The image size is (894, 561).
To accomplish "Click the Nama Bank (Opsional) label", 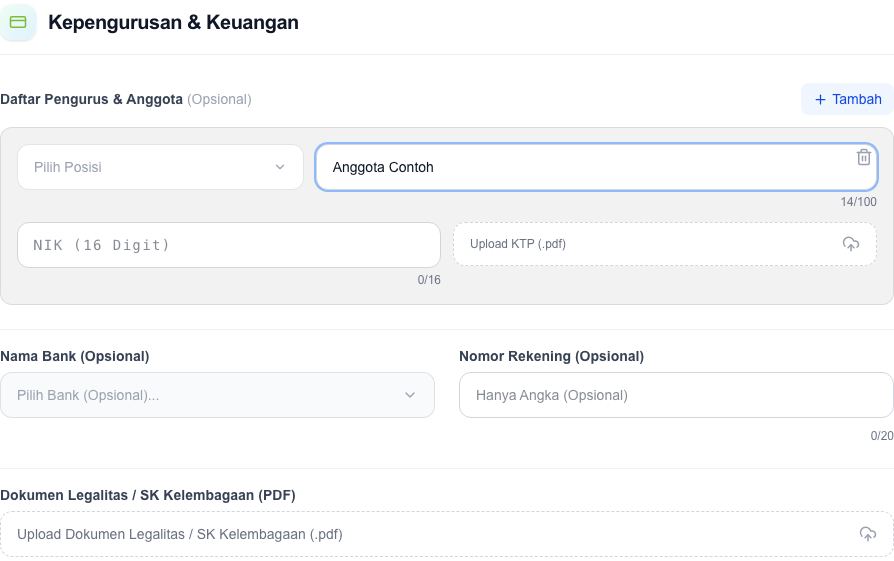I will [x=75, y=356].
